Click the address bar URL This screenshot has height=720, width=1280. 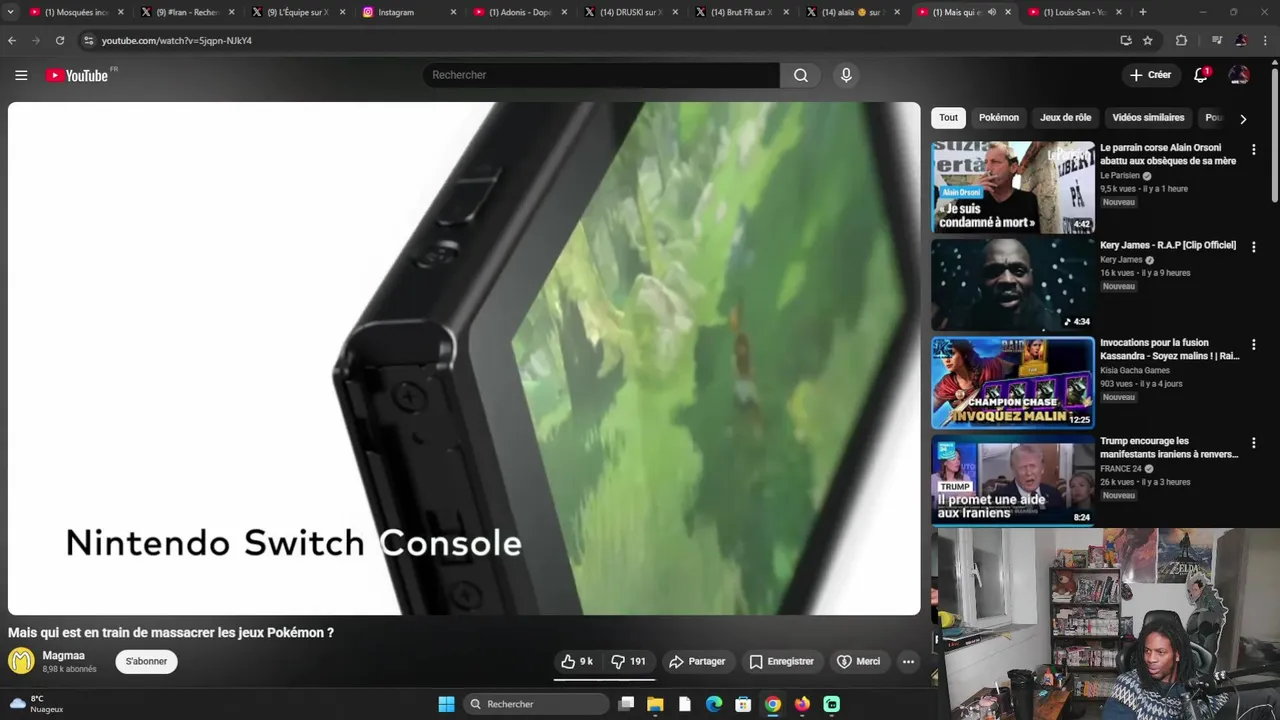point(177,41)
